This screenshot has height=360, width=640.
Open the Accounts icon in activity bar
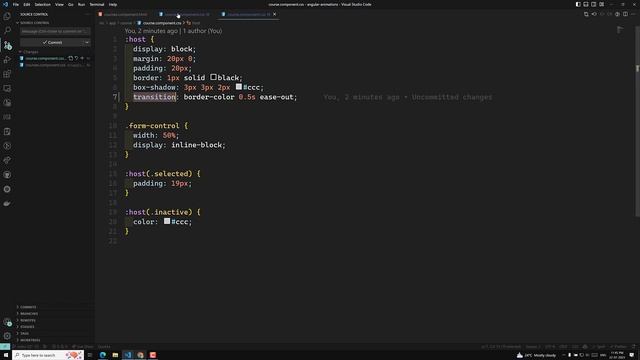pos(7,322)
